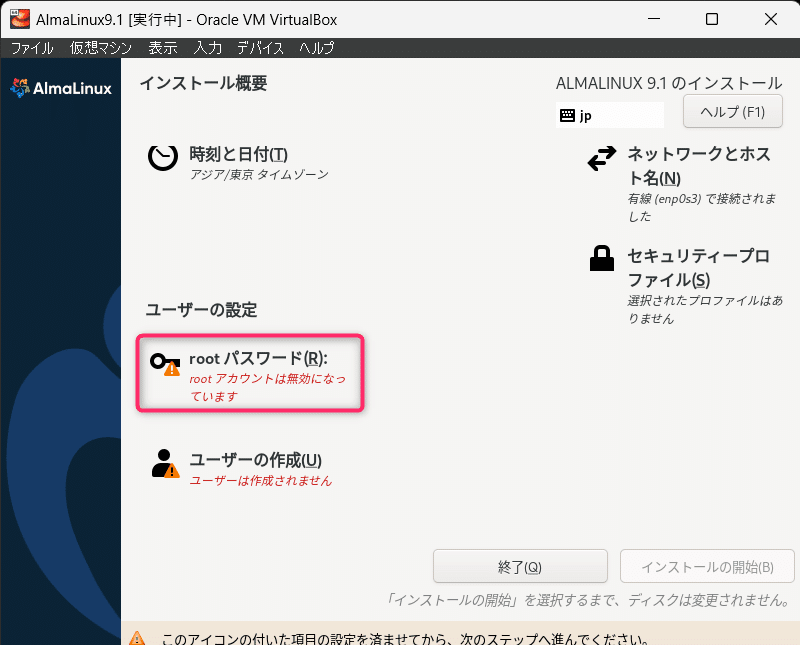Open the 仮想マシン menu
800x645 pixels.
coord(101,48)
